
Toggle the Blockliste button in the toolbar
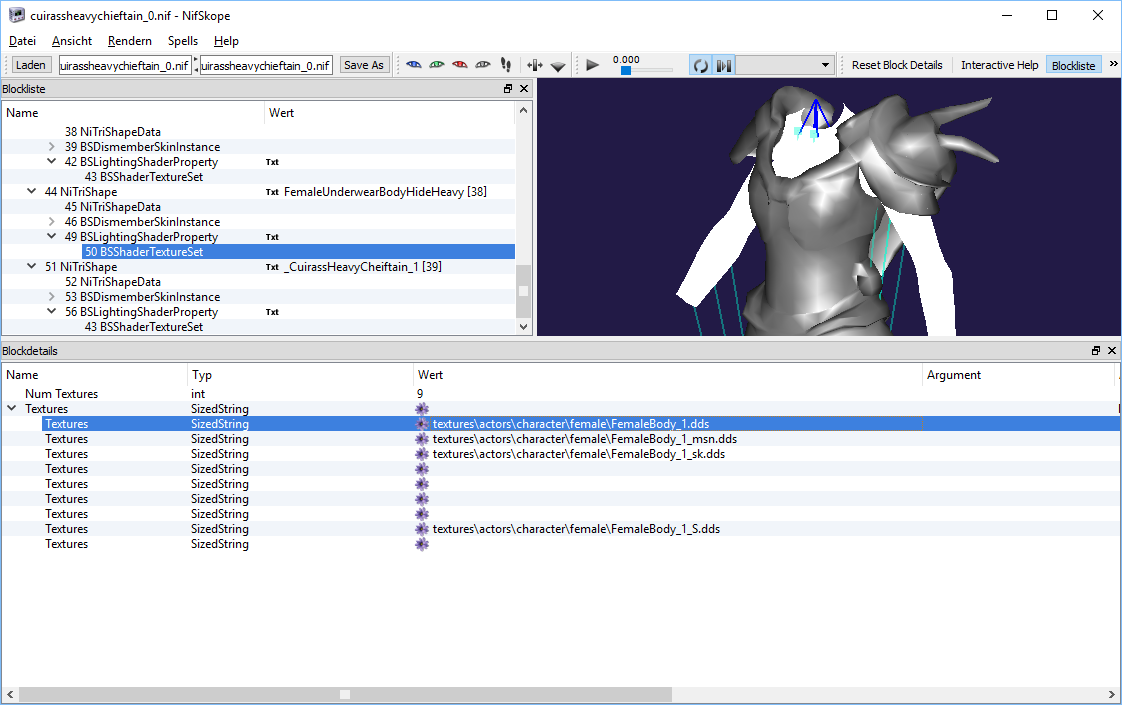click(1072, 64)
